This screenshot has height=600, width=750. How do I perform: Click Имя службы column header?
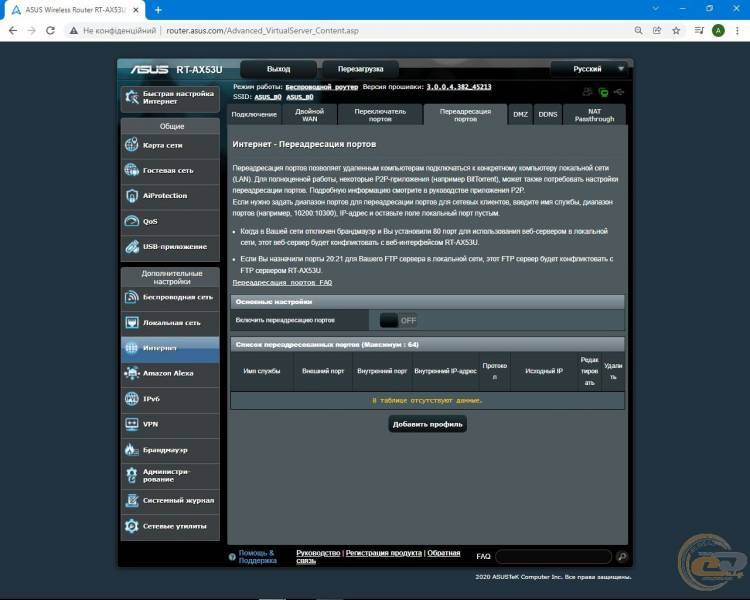[262, 371]
